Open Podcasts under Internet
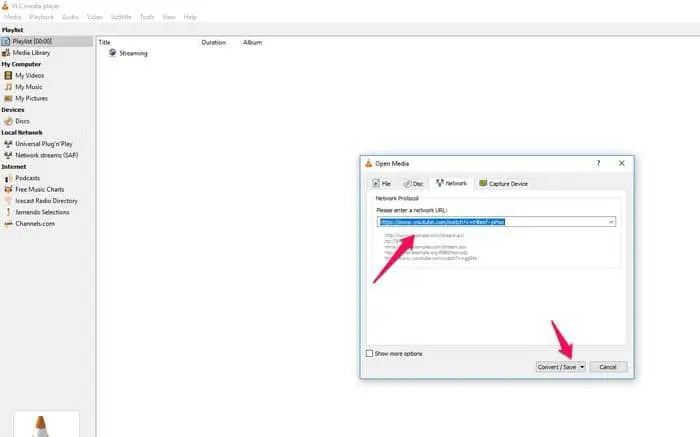 click(x=28, y=178)
